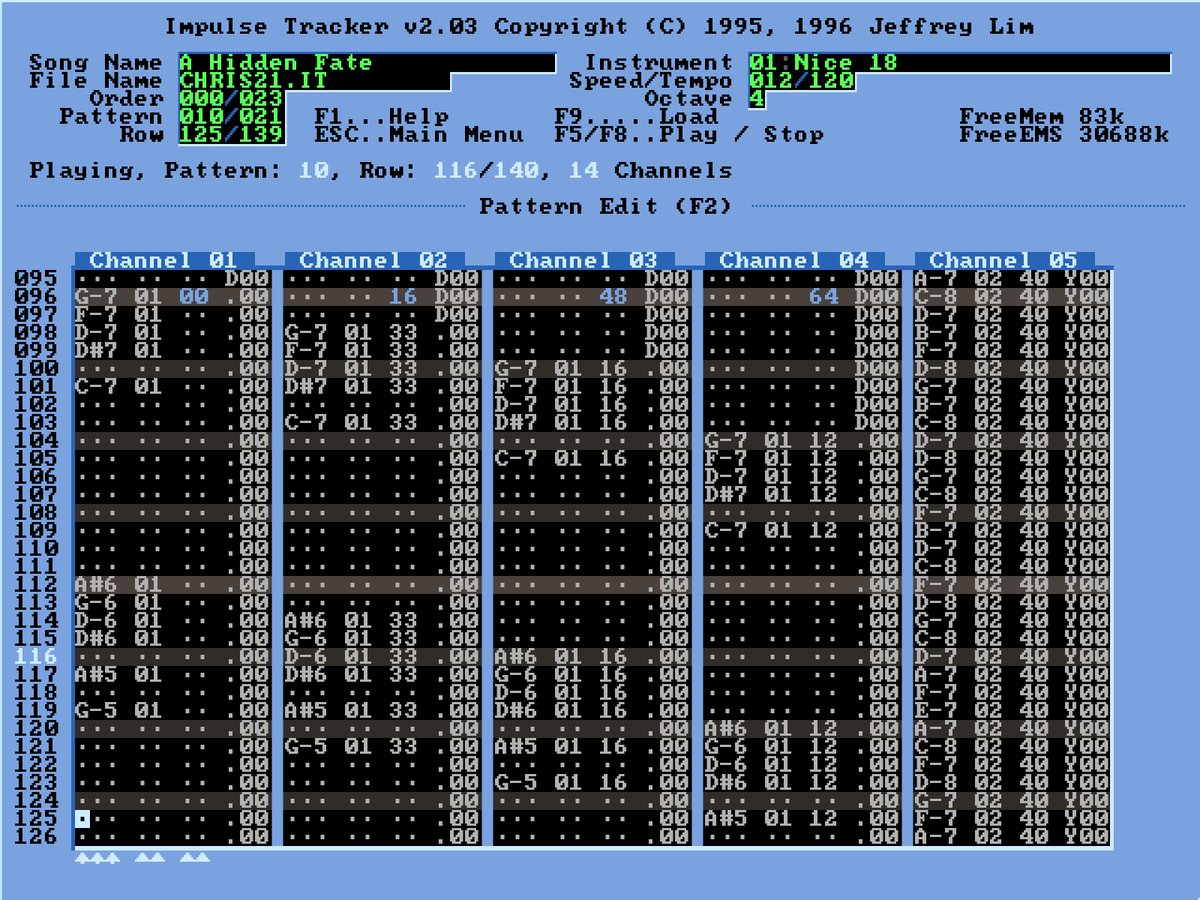Select the Pattern value 010/021

[x=231, y=117]
